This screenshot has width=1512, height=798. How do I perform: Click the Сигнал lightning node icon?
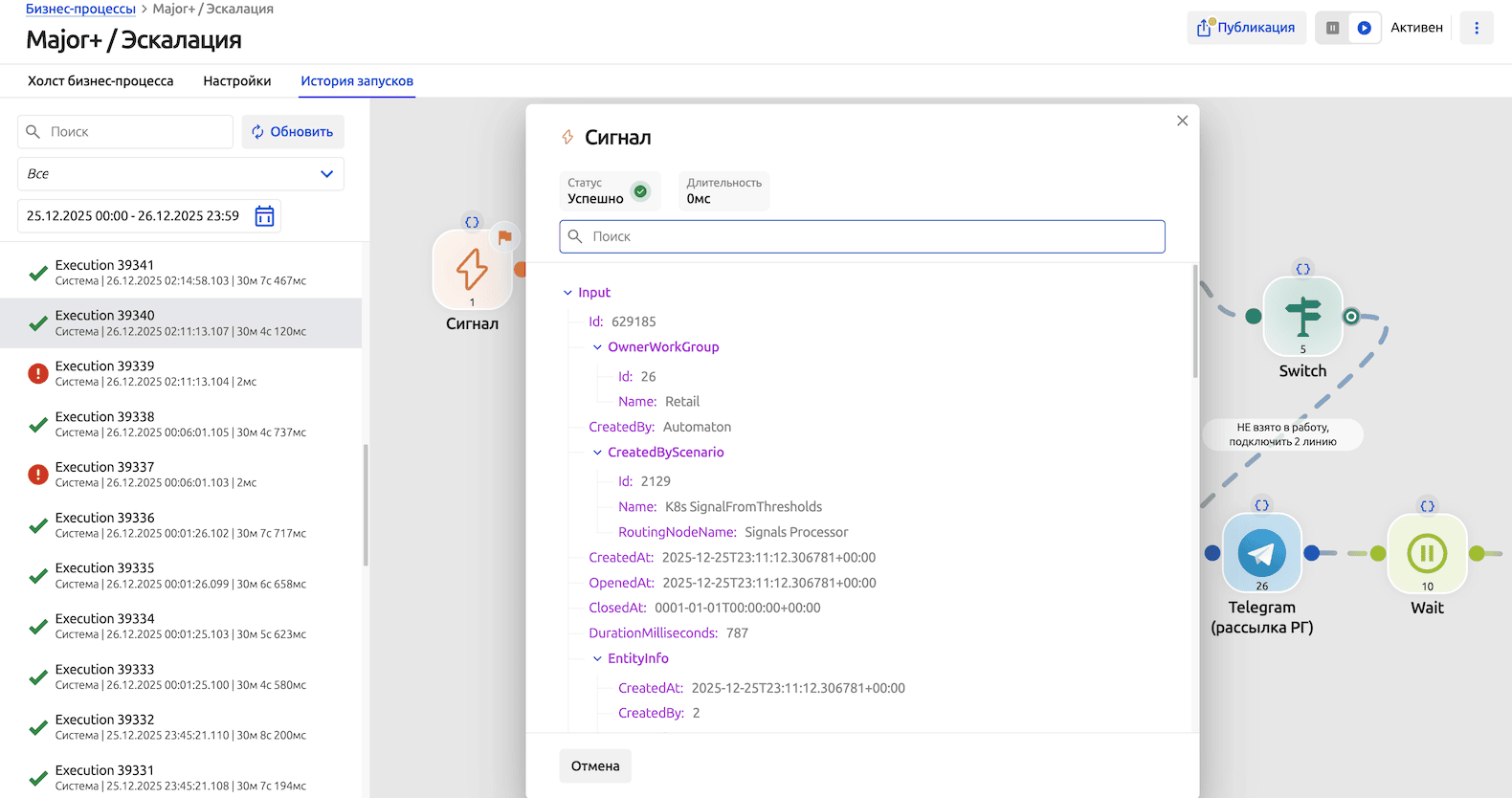[x=472, y=269]
